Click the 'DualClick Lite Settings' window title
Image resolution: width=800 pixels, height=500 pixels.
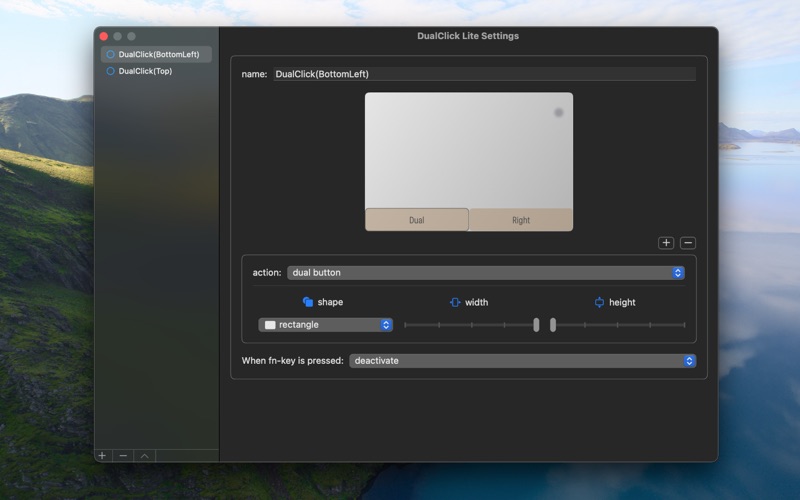pos(468,36)
